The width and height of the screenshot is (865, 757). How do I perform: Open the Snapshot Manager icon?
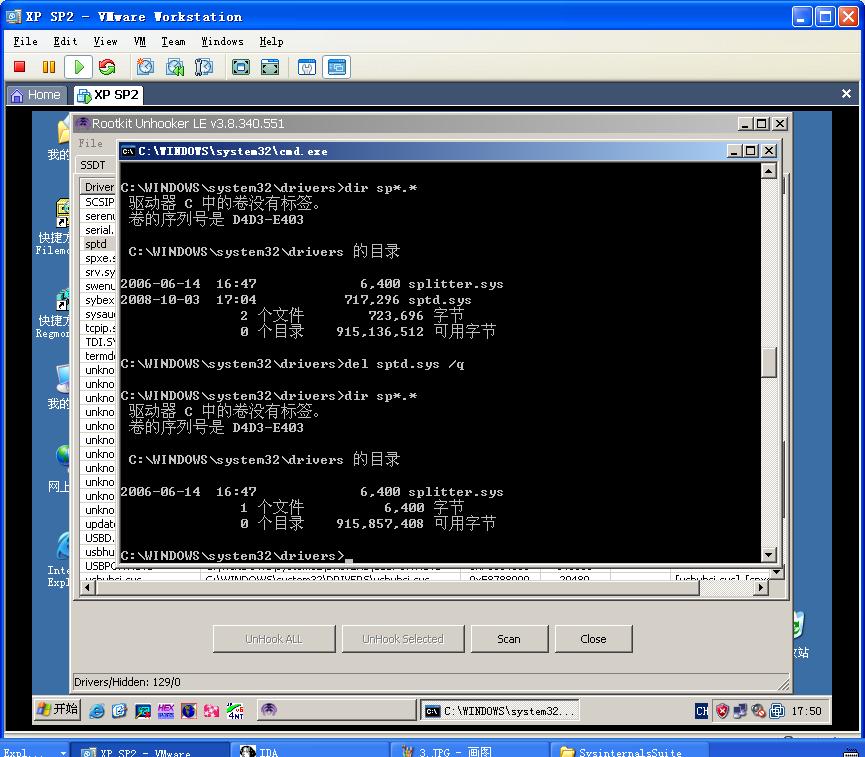click(204, 67)
